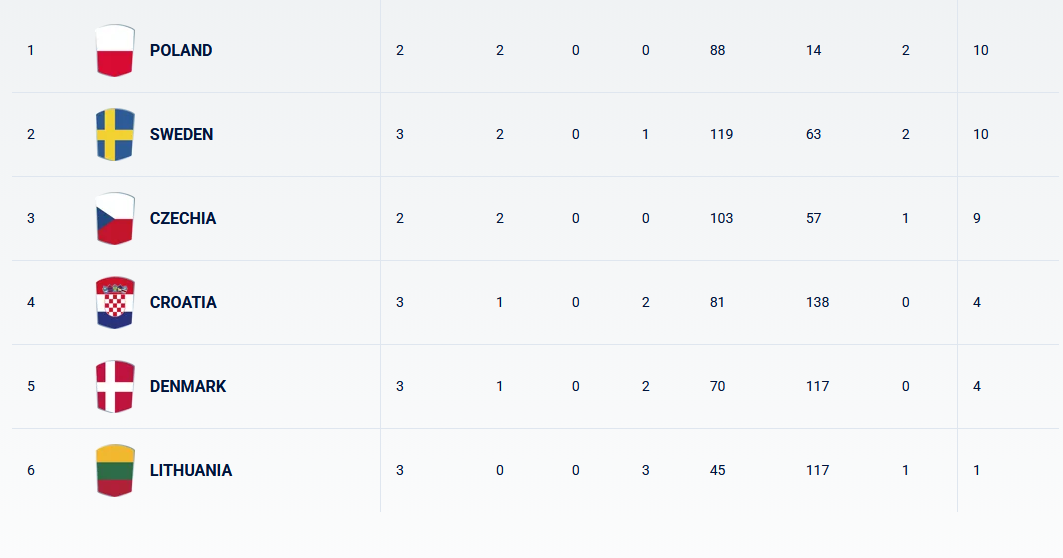Viewport: 1063px width, 558px height.
Task: Select the CROATIA team name
Action: click(183, 302)
